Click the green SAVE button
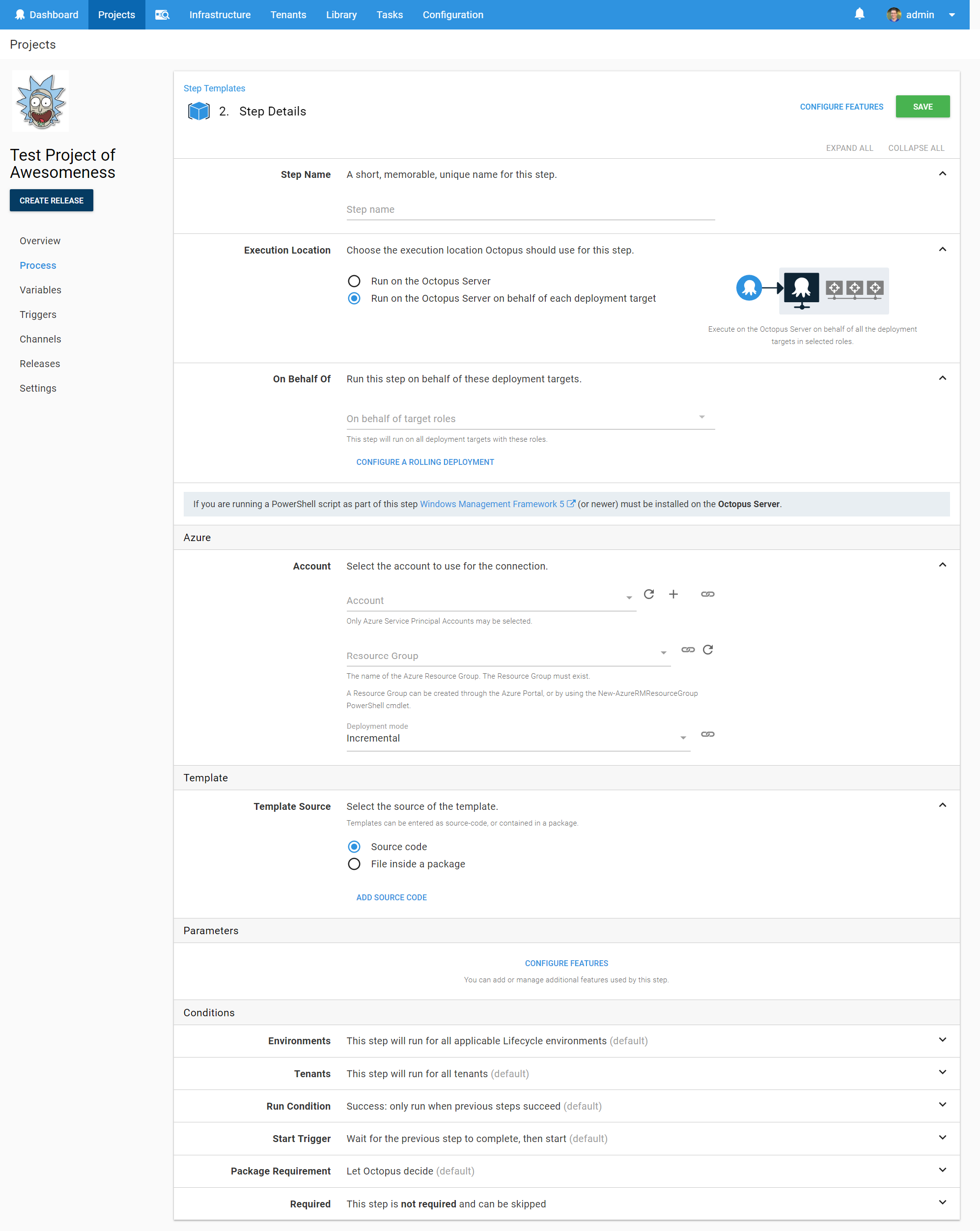Viewport: 980px width, 1231px height. [x=923, y=106]
